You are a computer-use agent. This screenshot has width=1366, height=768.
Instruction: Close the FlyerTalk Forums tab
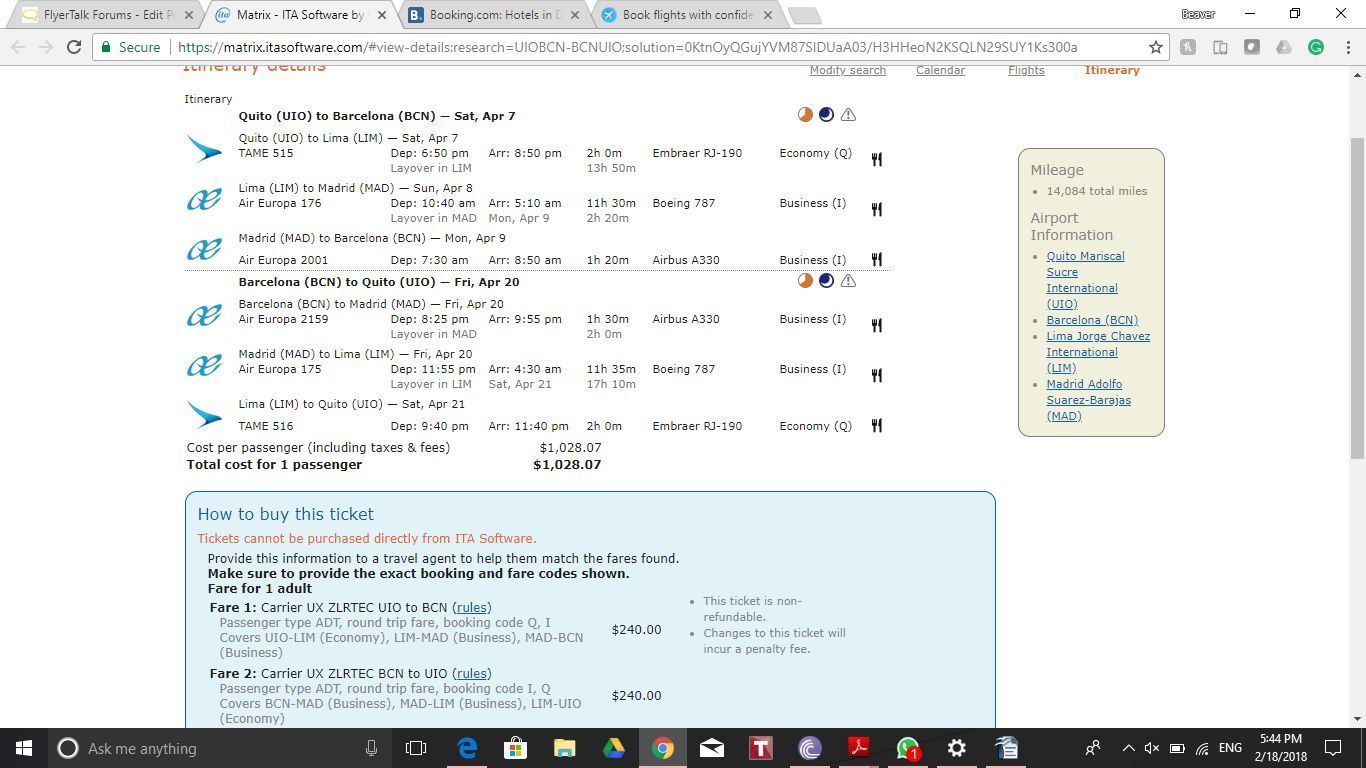189,15
